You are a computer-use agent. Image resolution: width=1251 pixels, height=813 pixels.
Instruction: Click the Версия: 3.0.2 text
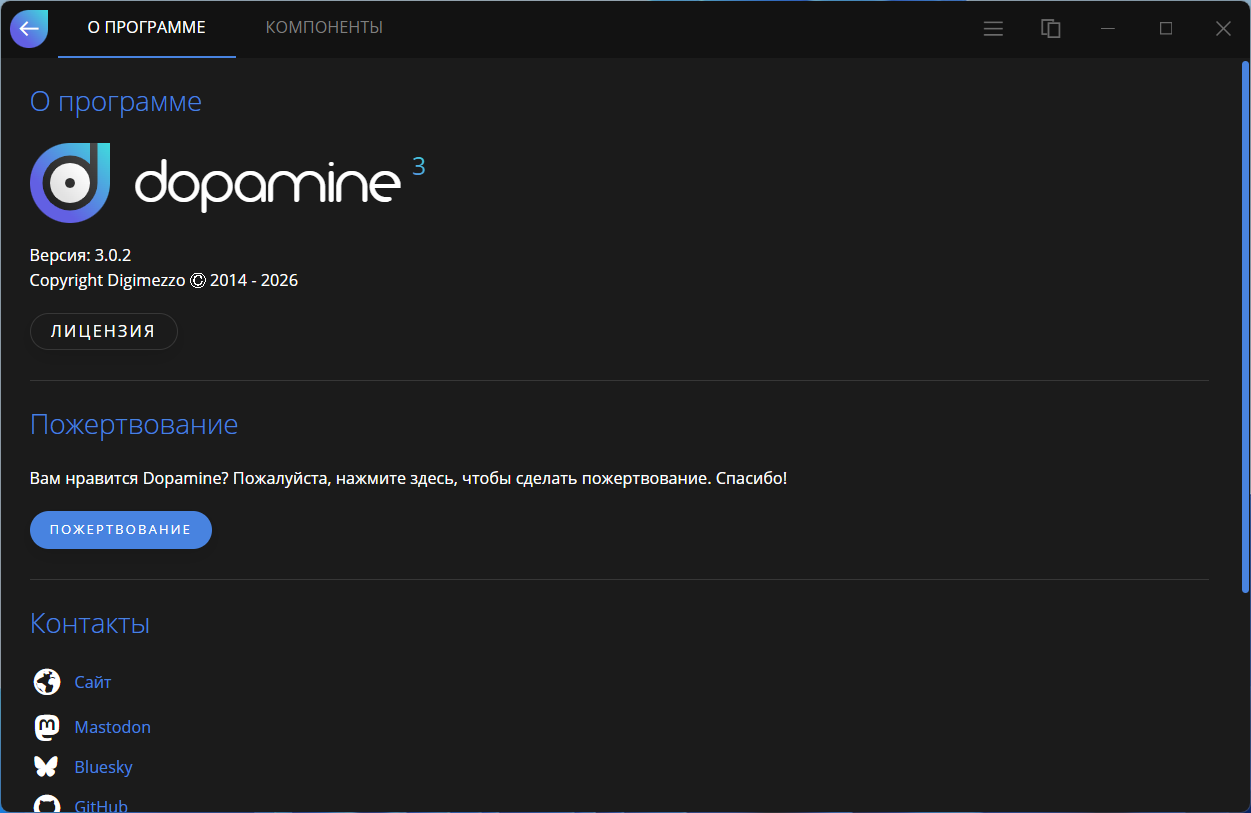[x=80, y=255]
